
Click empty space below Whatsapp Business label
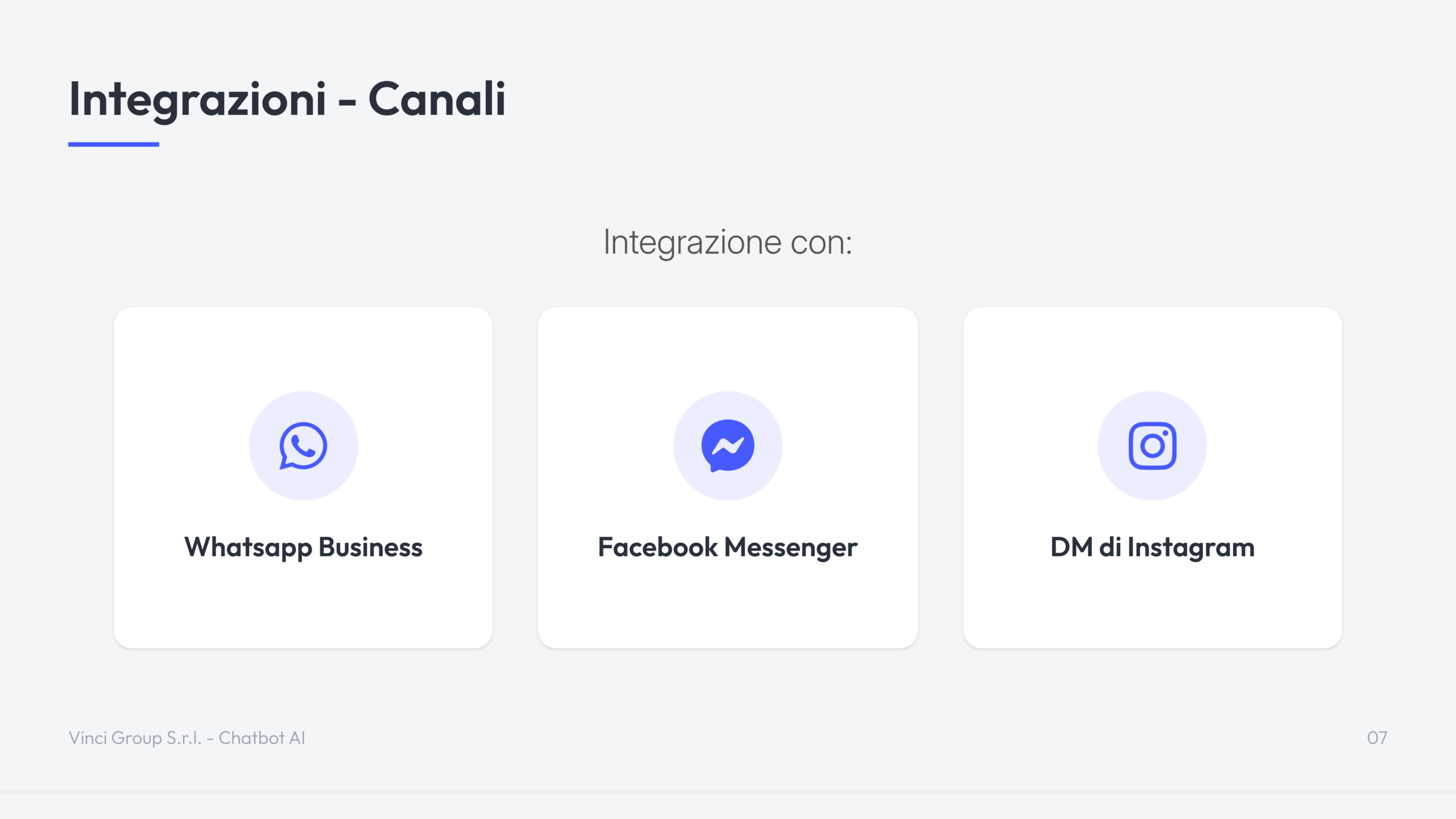pos(303,606)
